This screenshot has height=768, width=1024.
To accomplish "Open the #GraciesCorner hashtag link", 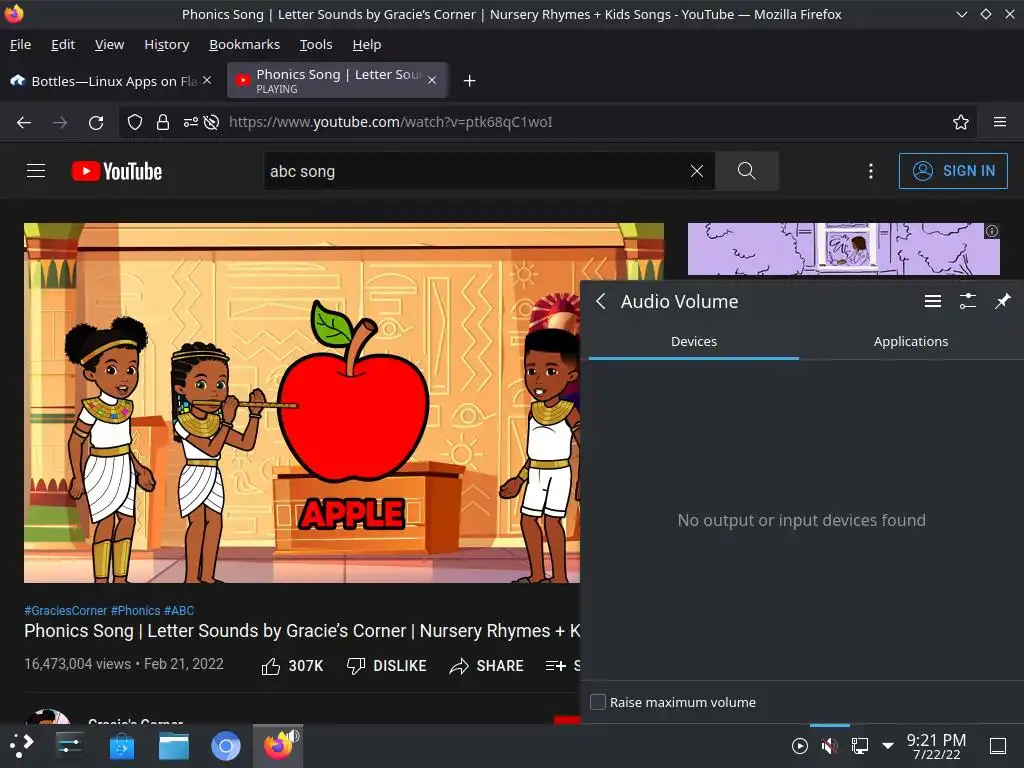I will click(x=65, y=611).
